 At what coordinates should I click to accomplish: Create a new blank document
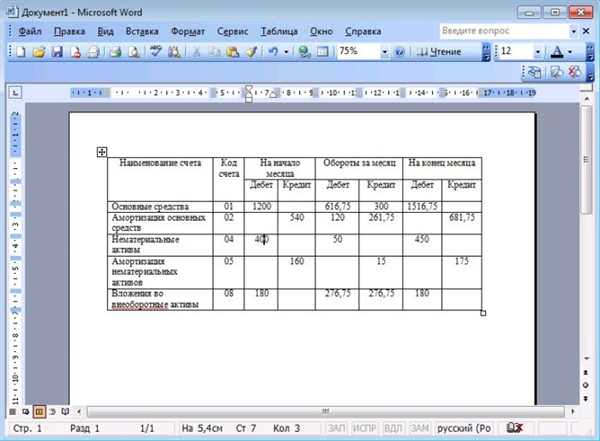pos(21,52)
